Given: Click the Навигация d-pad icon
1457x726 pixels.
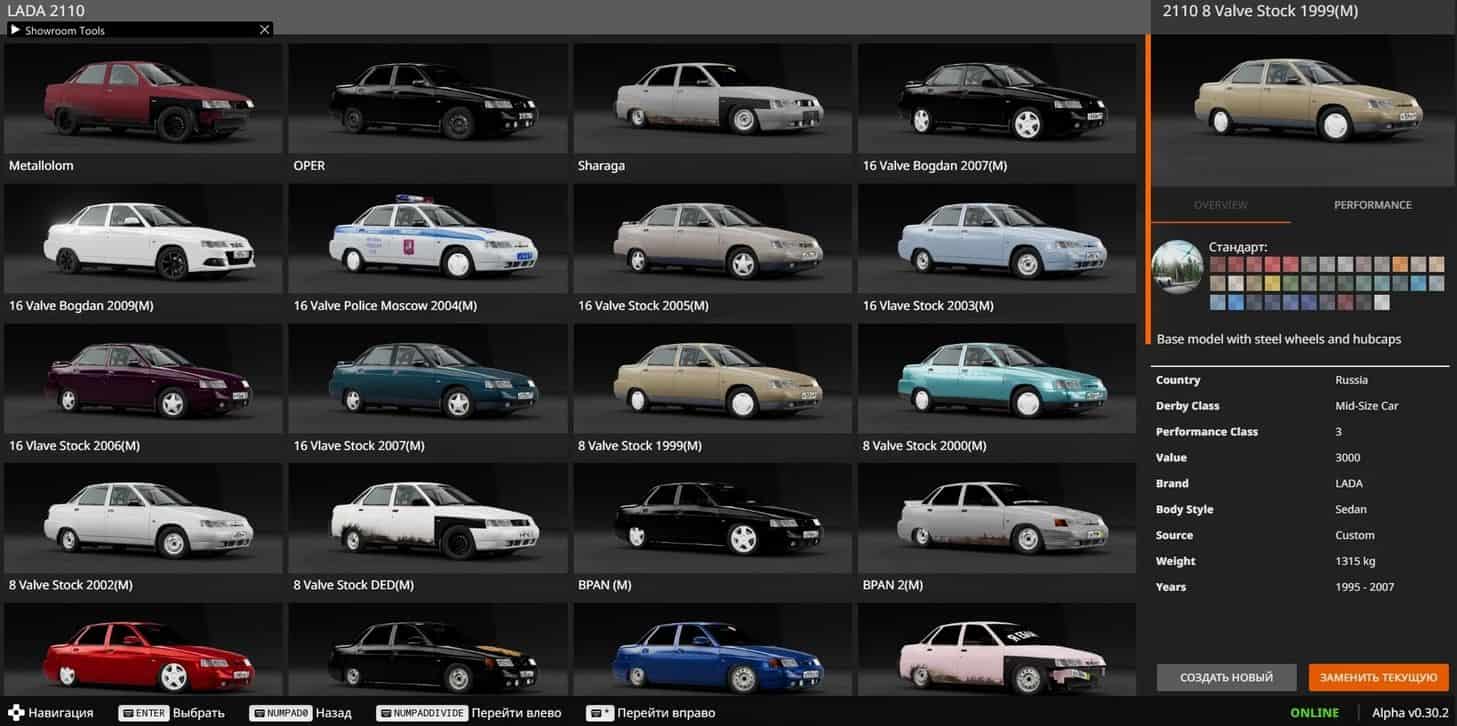Looking at the screenshot, I should coord(14,713).
